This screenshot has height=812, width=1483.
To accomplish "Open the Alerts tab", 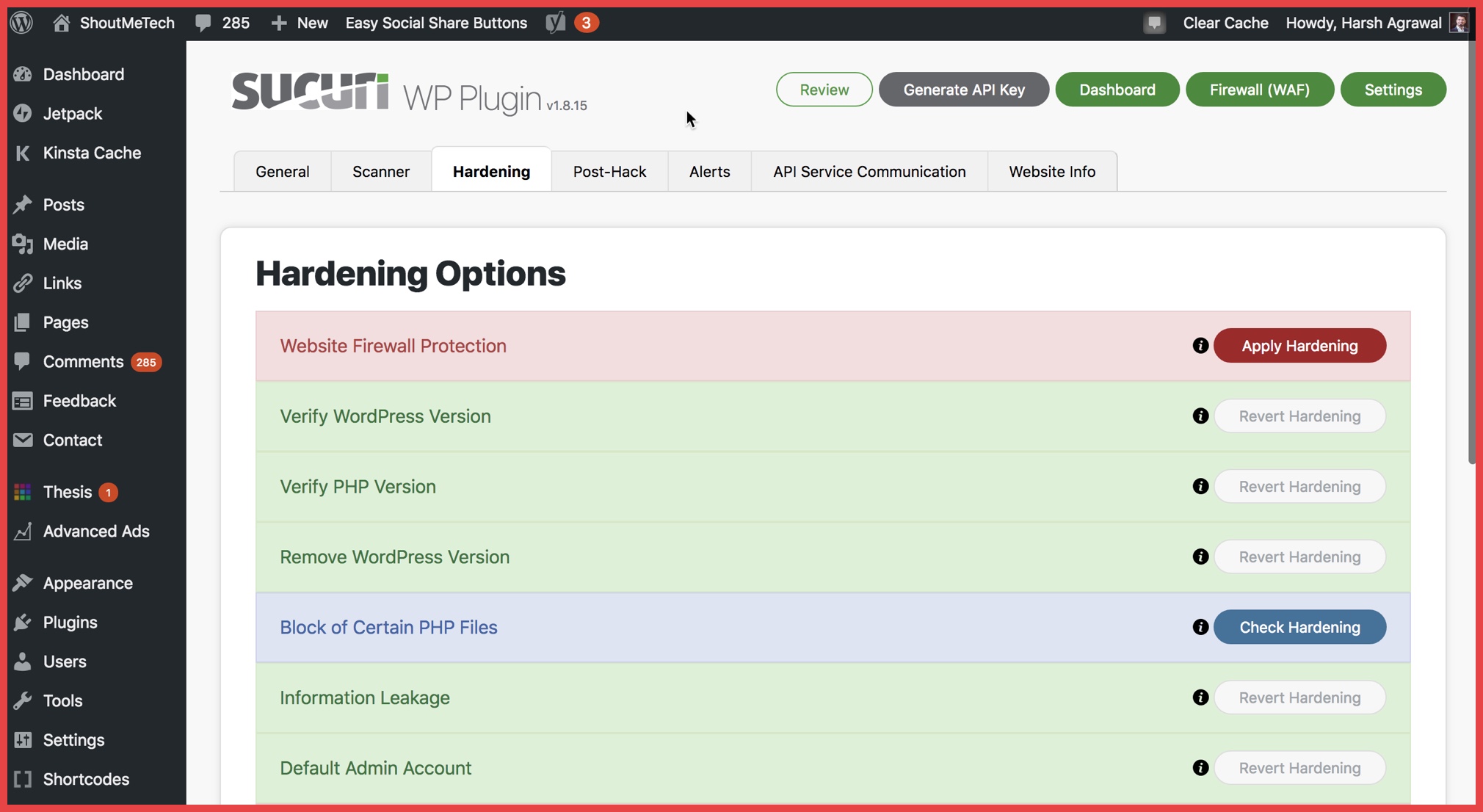I will point(709,171).
